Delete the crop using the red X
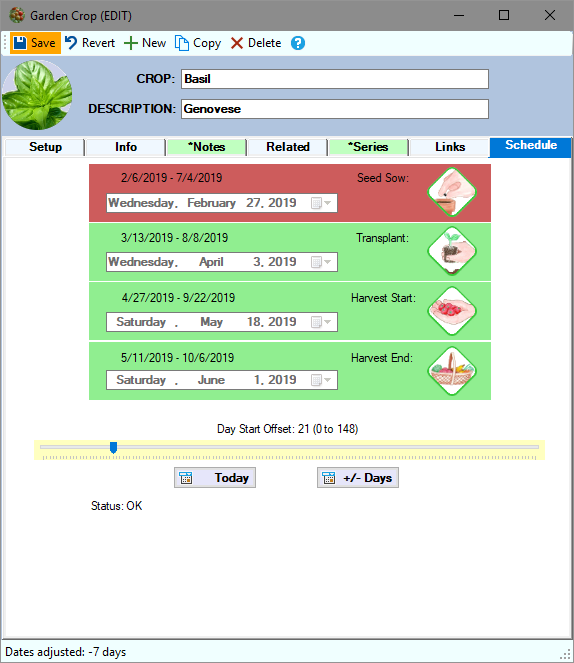 (x=237, y=43)
